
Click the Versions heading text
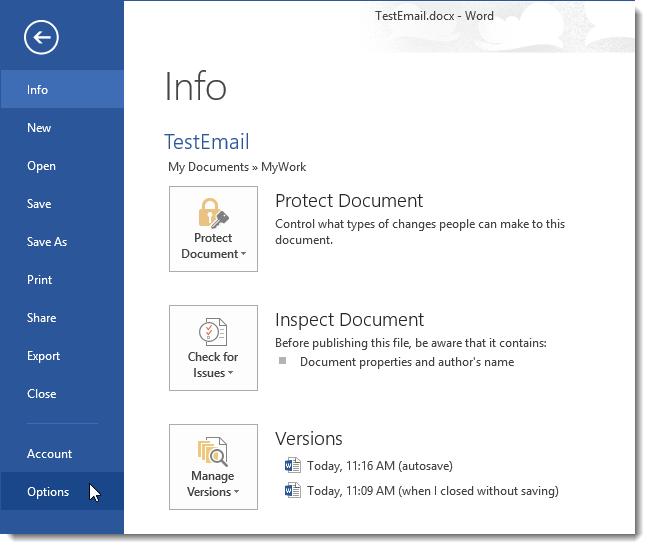point(309,439)
